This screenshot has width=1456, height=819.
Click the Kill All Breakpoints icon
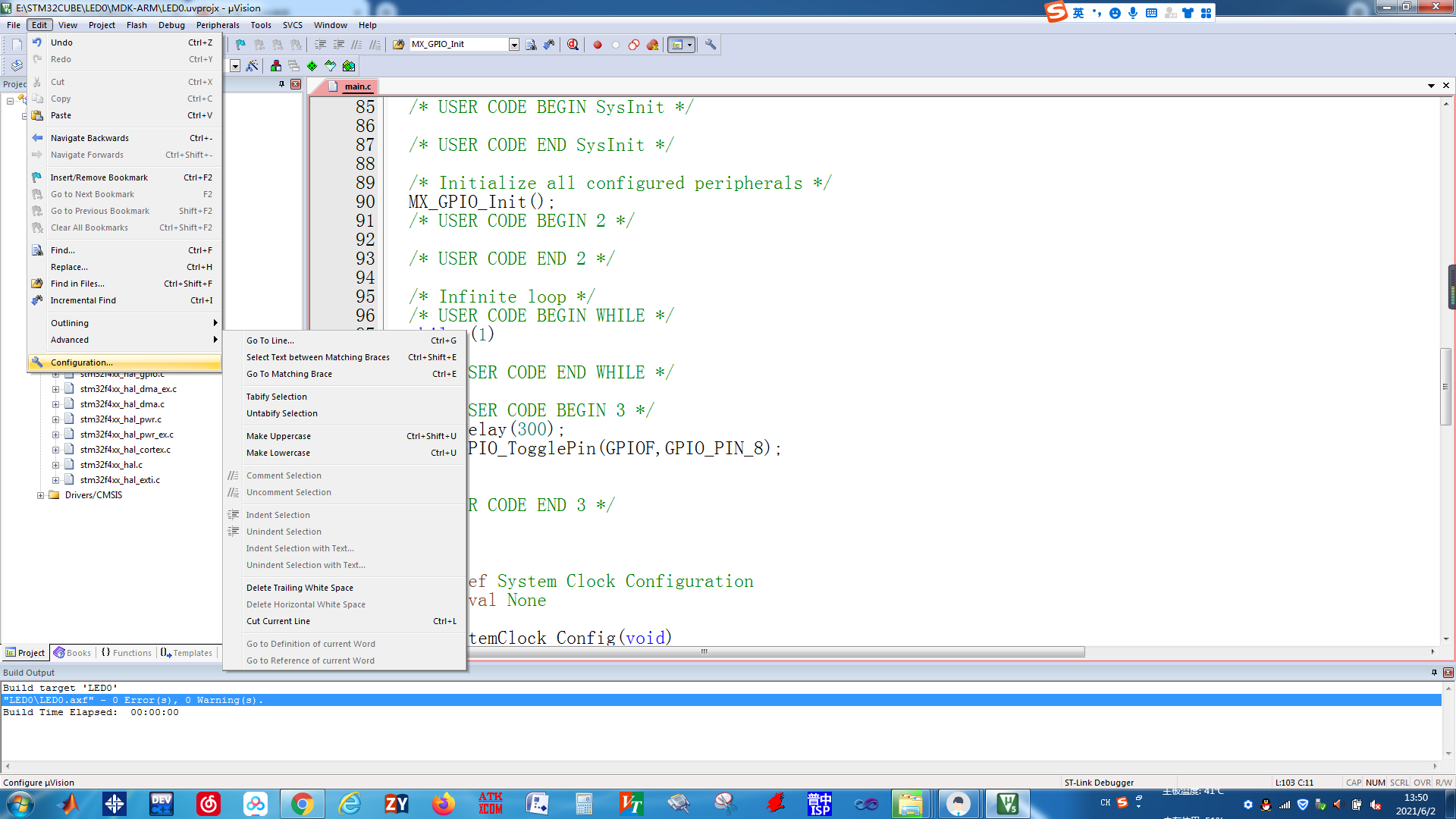click(x=652, y=45)
